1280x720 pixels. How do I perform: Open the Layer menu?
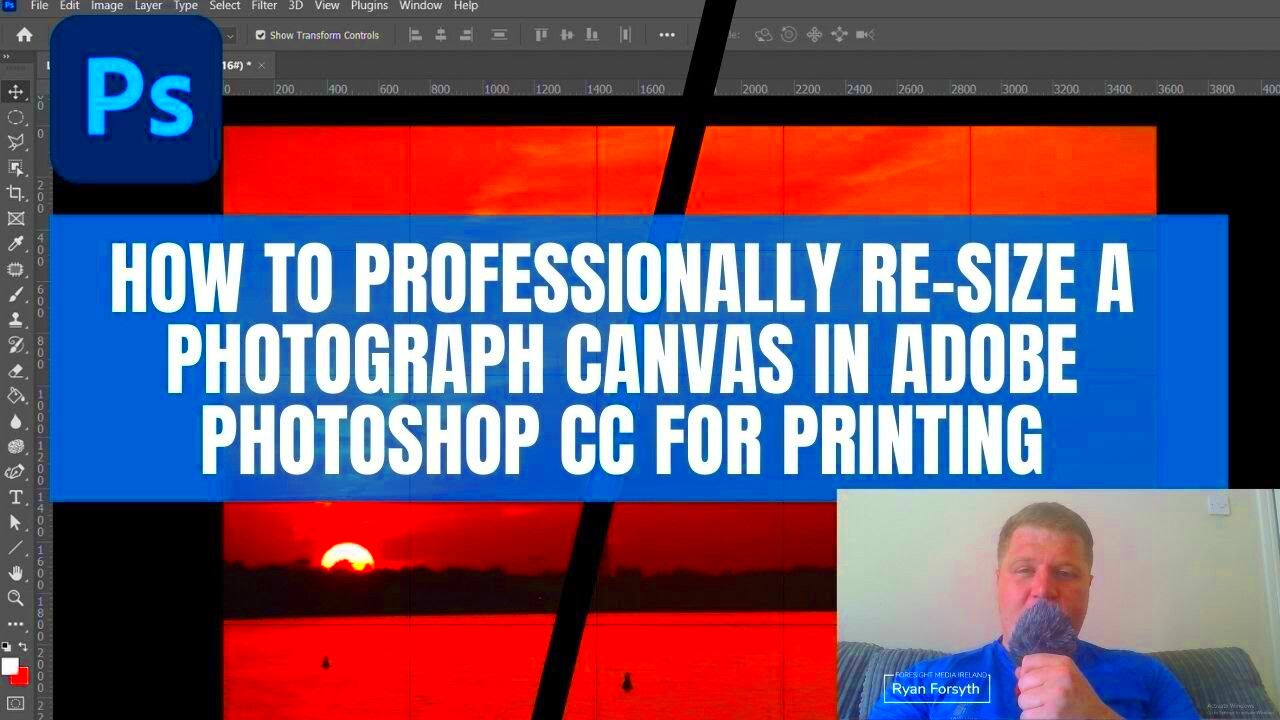click(x=148, y=6)
